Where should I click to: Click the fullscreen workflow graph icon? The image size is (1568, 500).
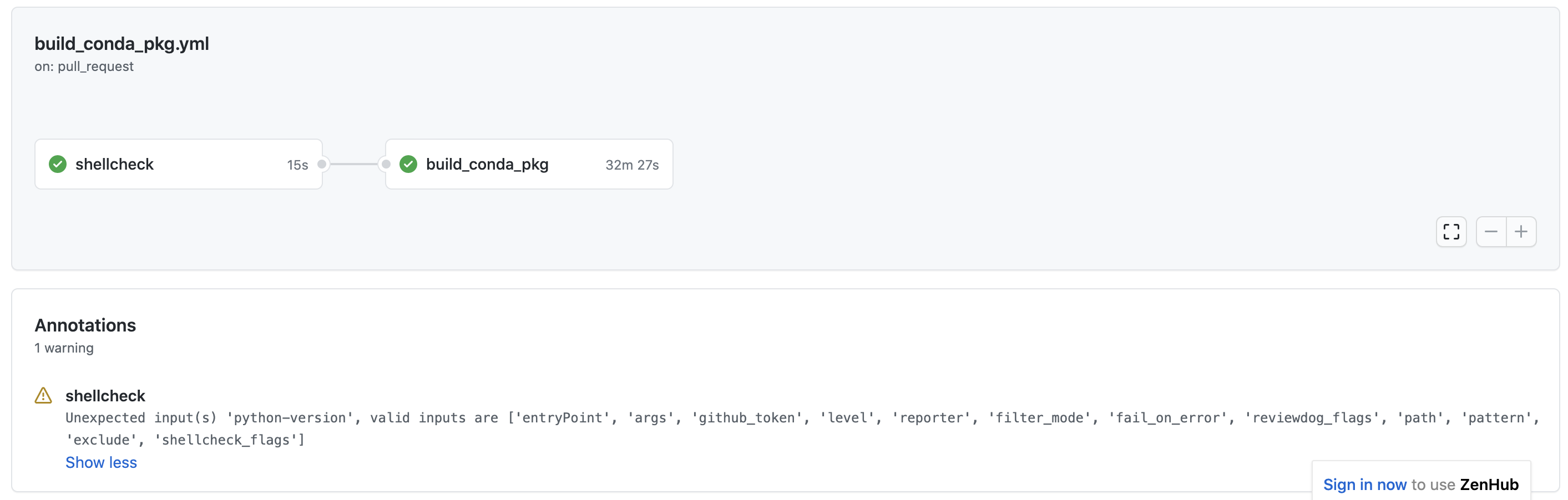1450,232
